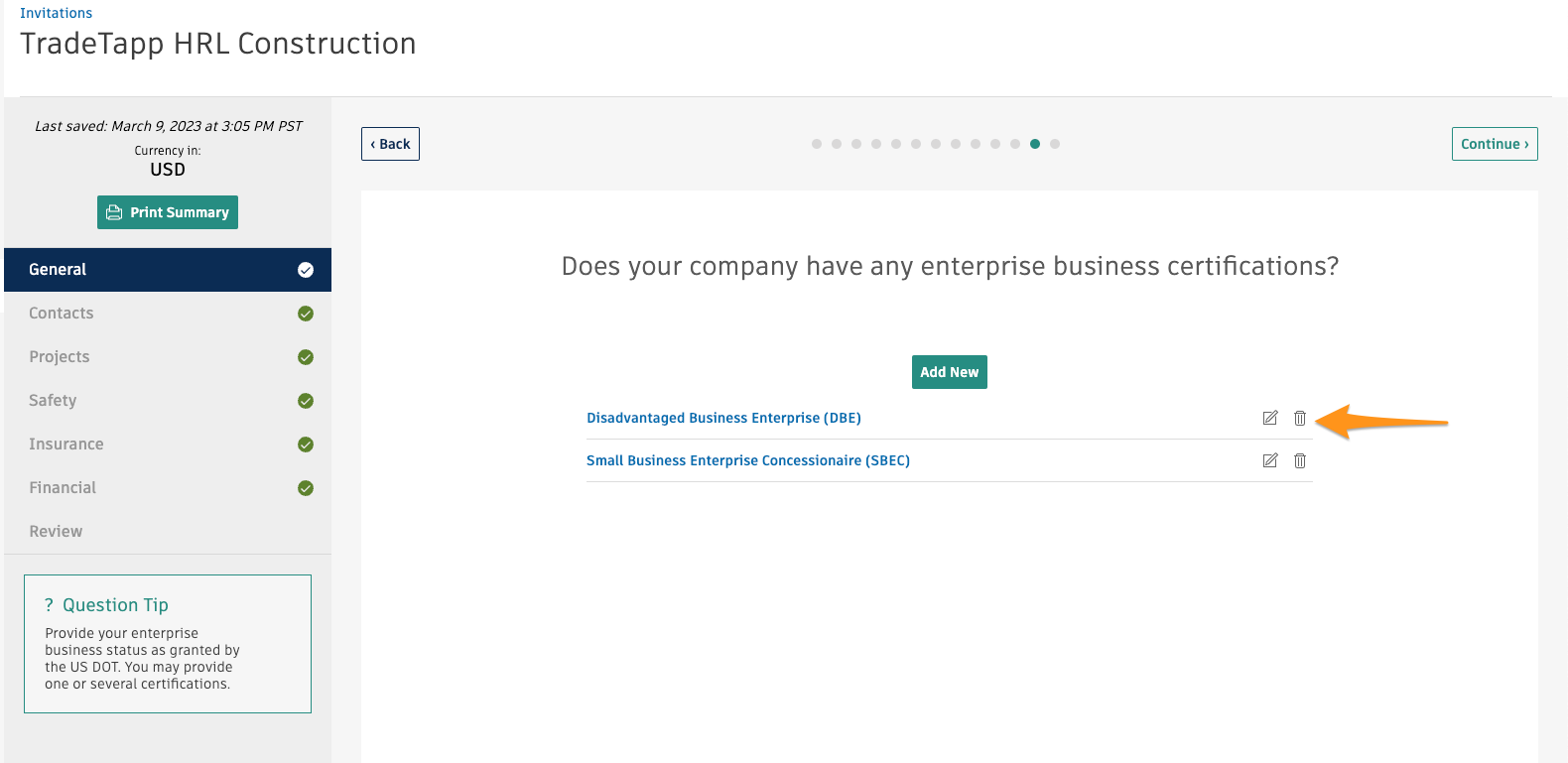Click the completed status check for Insurance section
This screenshot has height=763, width=1568.
point(305,444)
